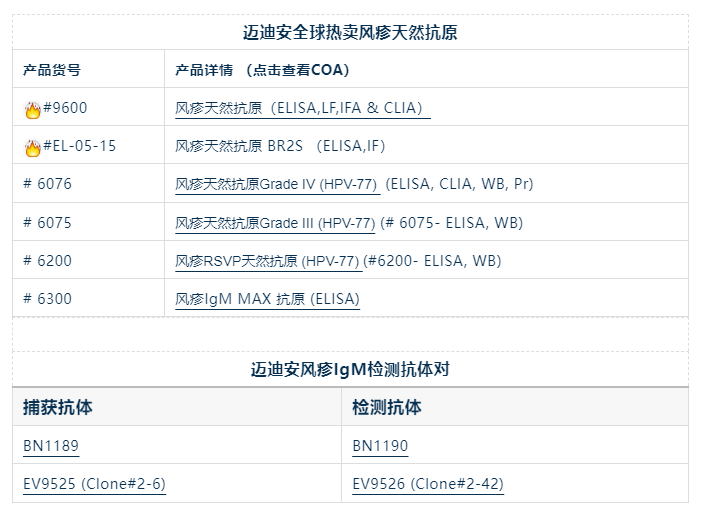Open the Grade III (HPV-77) antigen link
Image resolution: width=701 pixels, height=513 pixels.
(275, 223)
